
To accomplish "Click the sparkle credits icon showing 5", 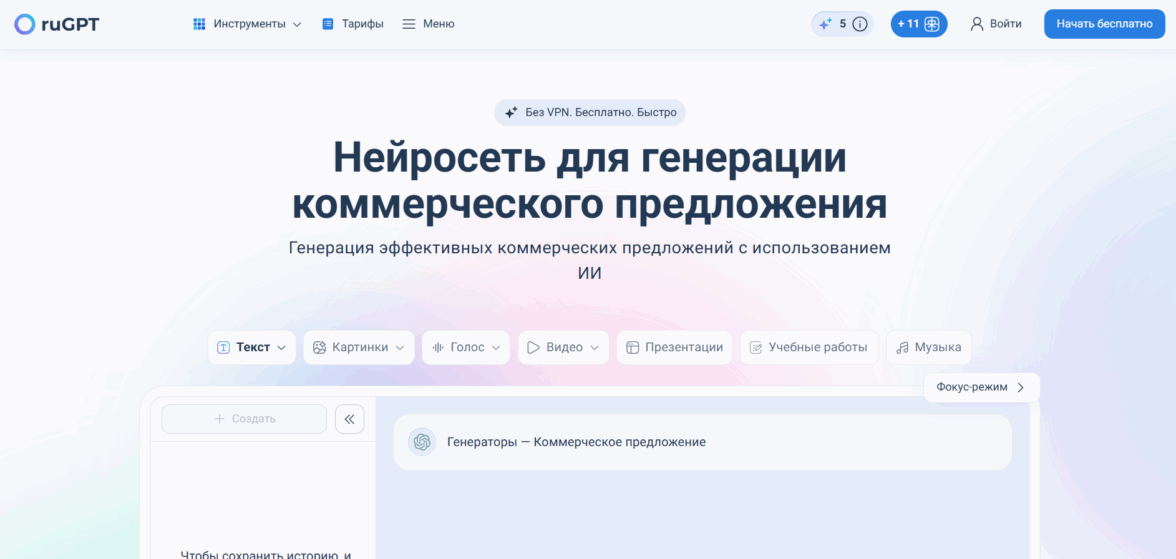I will coord(825,24).
